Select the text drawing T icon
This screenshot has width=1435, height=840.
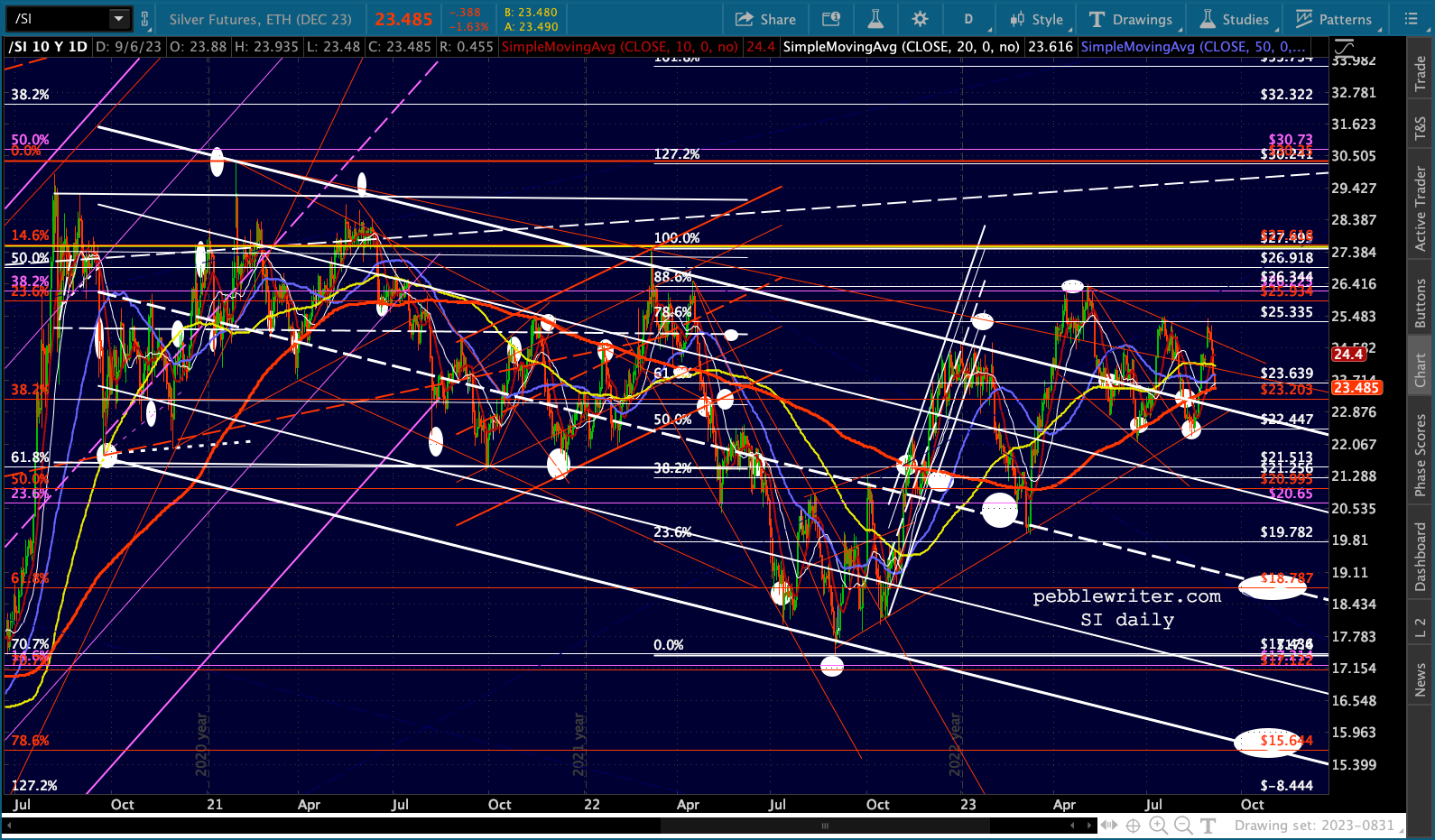click(x=1208, y=826)
